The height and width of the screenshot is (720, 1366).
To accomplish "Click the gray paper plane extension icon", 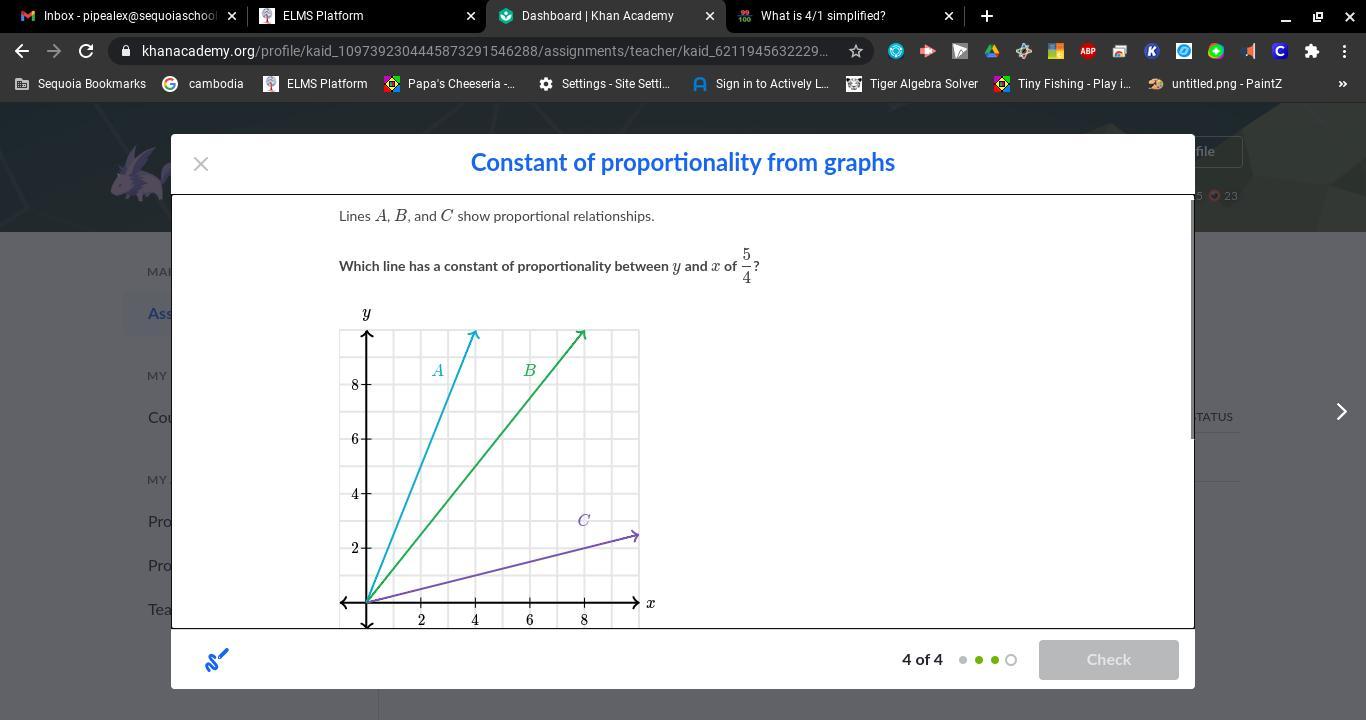I will [960, 51].
